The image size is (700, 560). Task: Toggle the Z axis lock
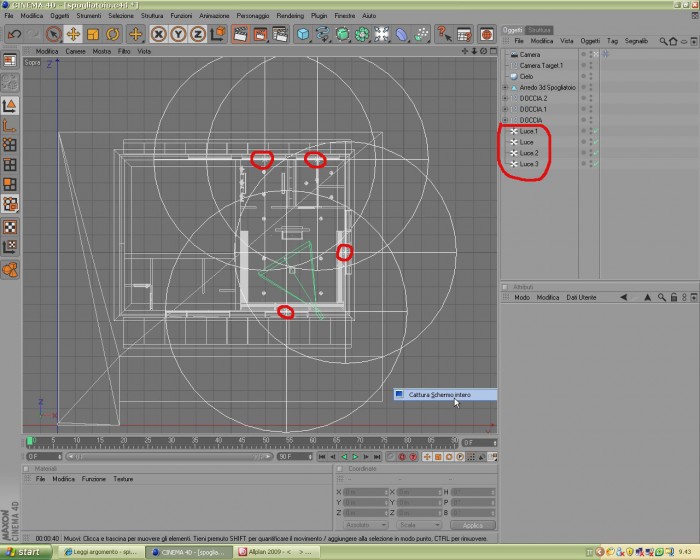198,34
